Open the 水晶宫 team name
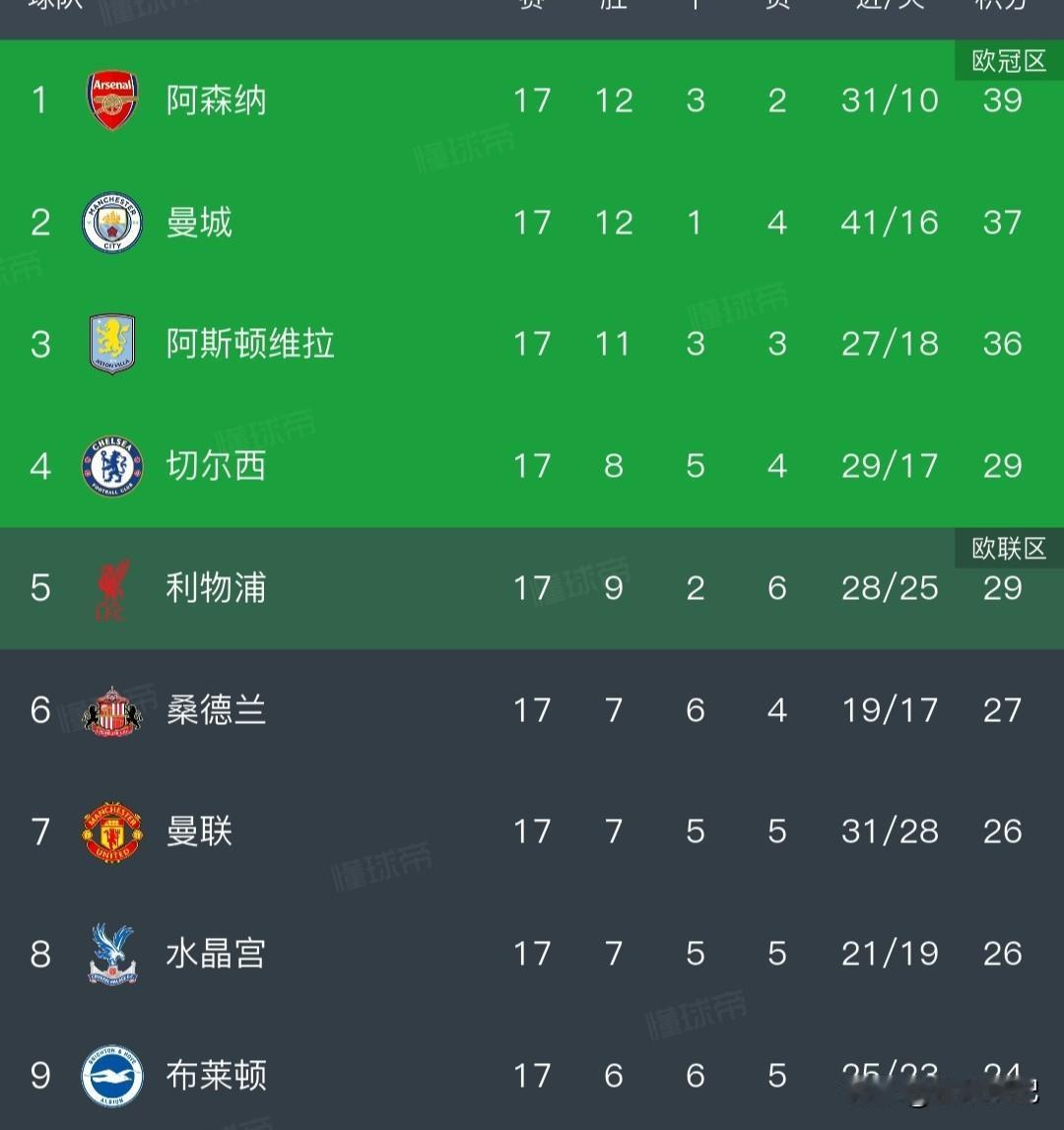This screenshot has width=1064, height=1130. pos(216,954)
